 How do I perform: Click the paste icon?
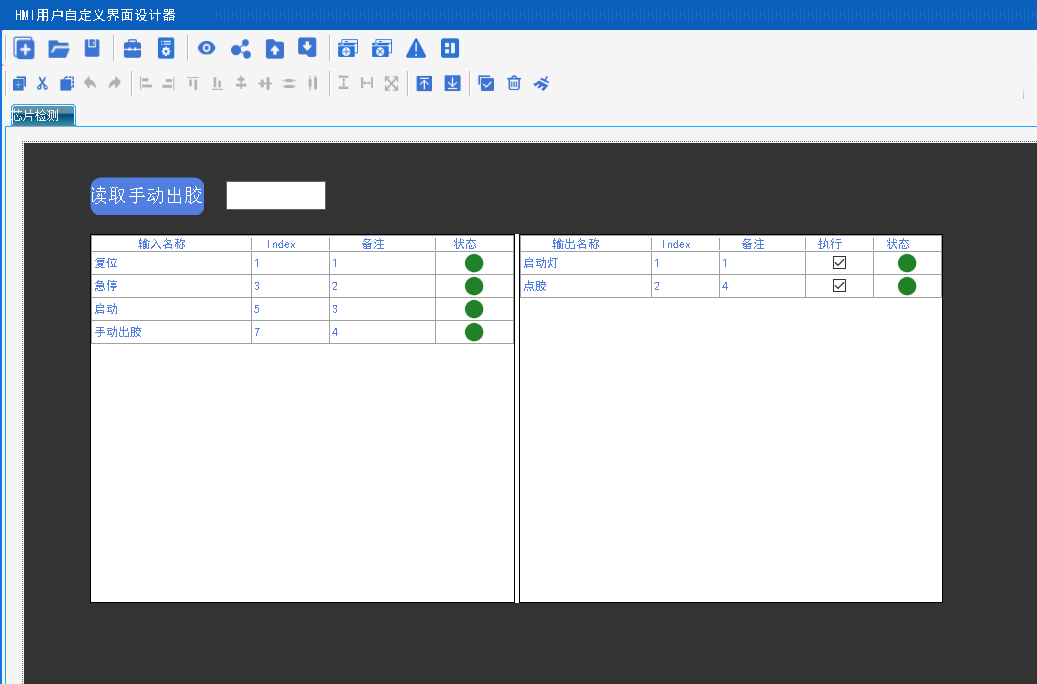(67, 83)
